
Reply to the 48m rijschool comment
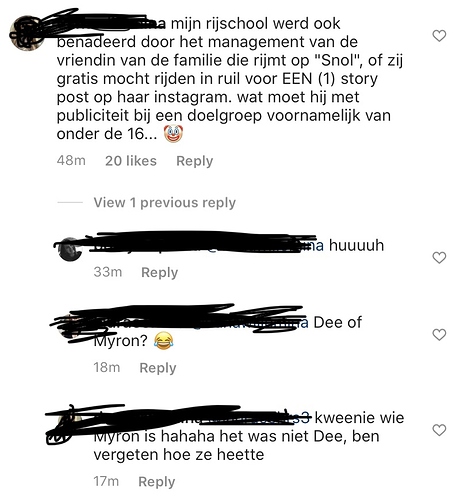coord(194,161)
